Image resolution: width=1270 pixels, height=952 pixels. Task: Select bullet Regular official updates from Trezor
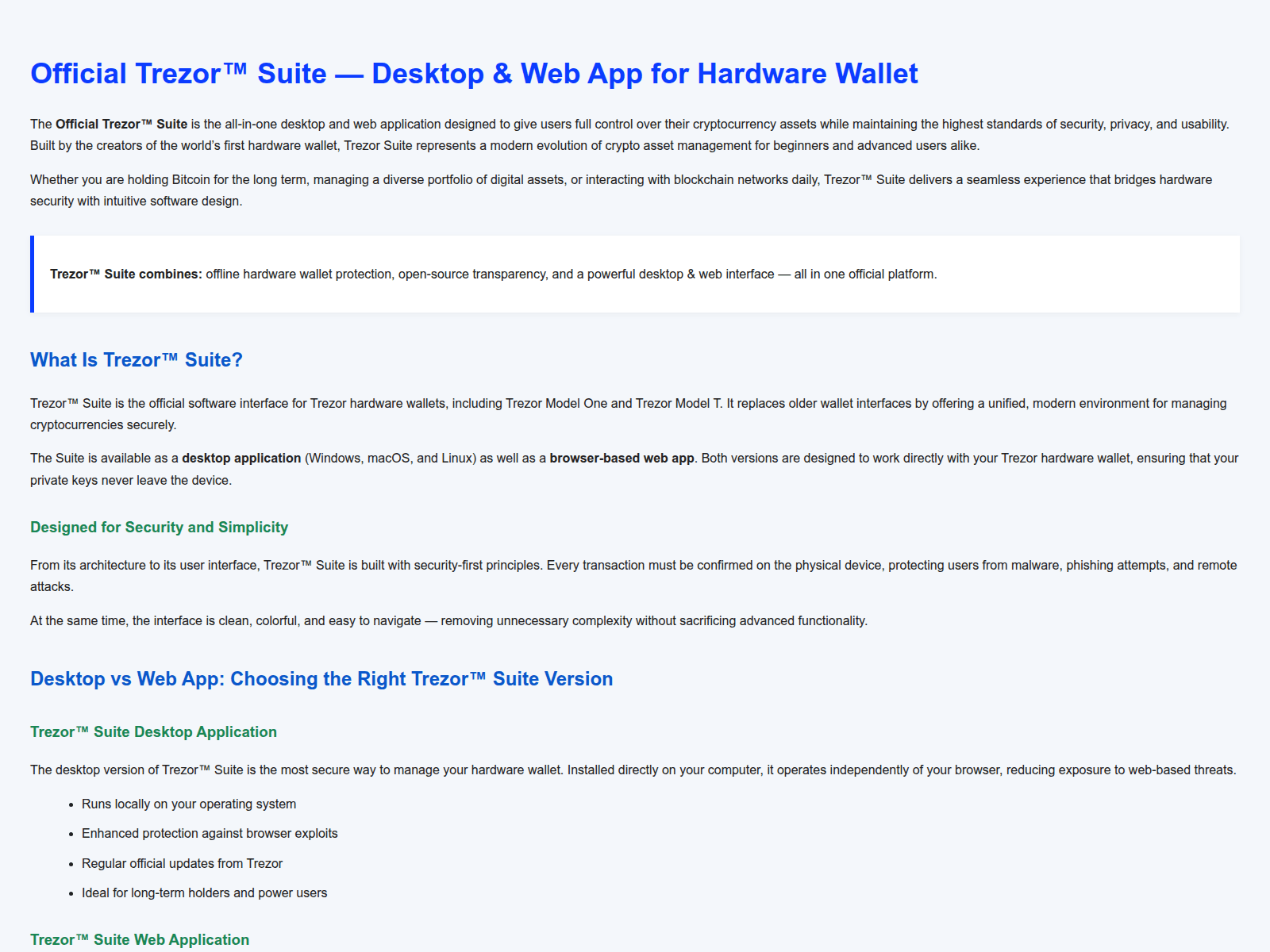182,863
